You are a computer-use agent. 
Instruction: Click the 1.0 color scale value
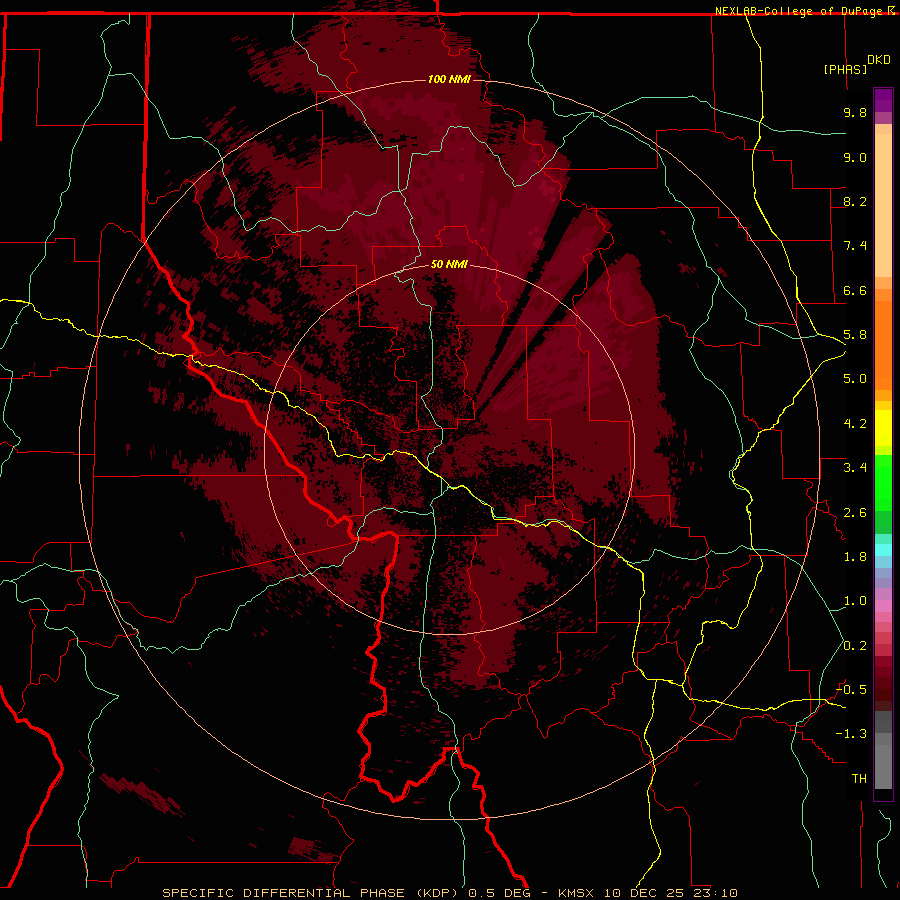point(855,601)
